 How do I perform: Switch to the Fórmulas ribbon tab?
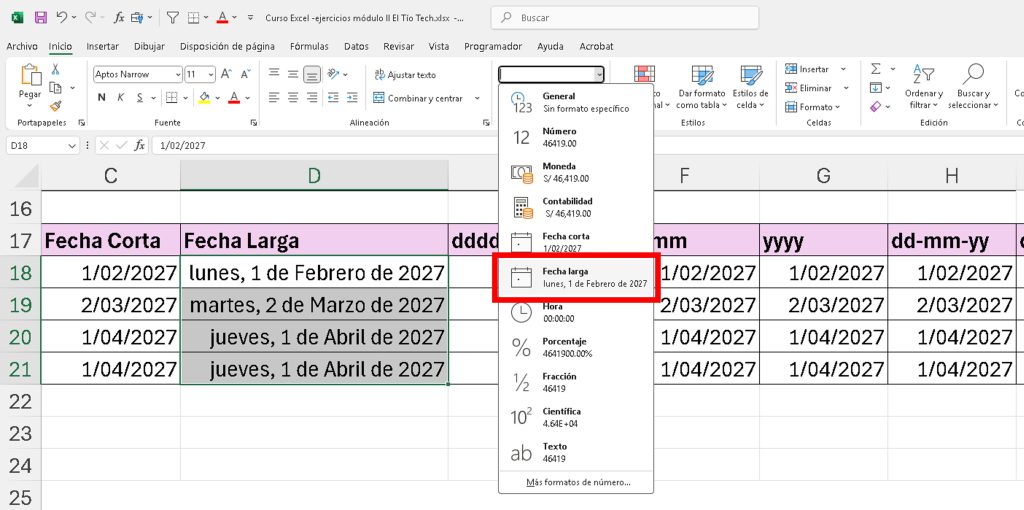[x=309, y=46]
